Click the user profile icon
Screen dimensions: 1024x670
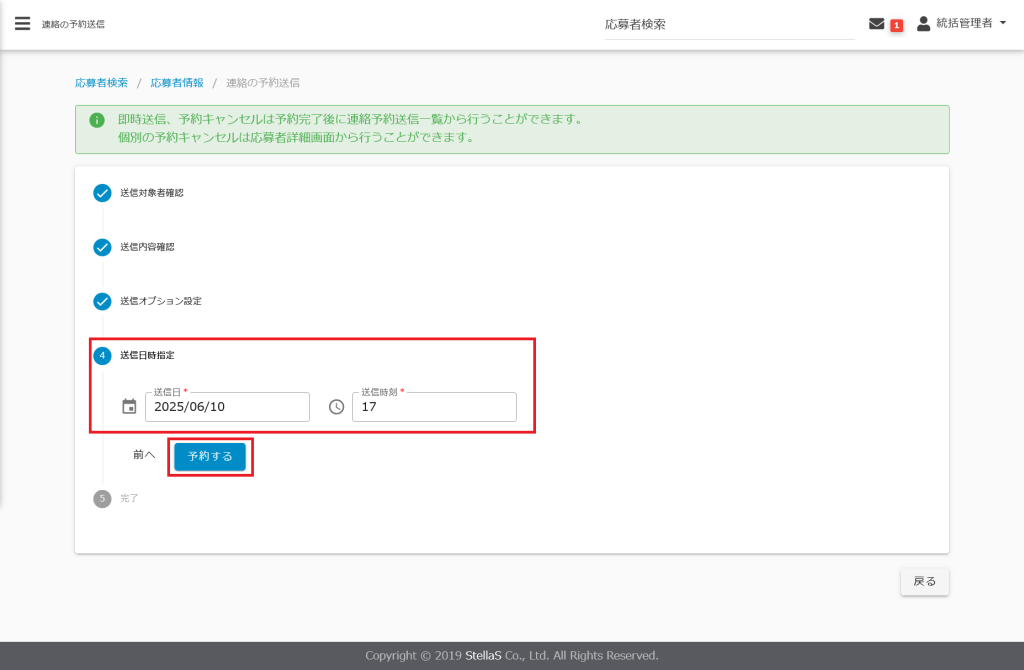[923, 23]
